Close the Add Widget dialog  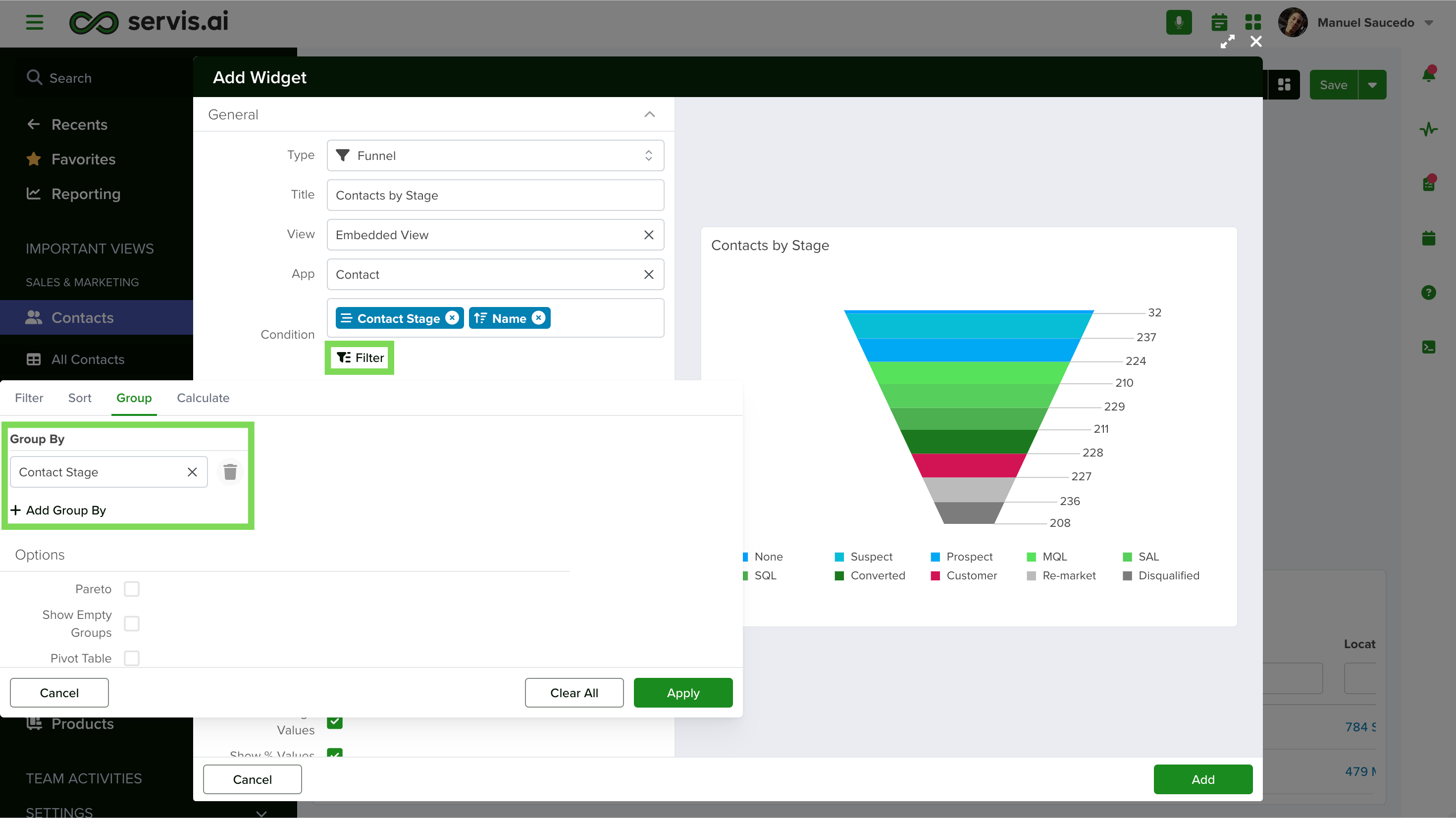[x=1255, y=42]
